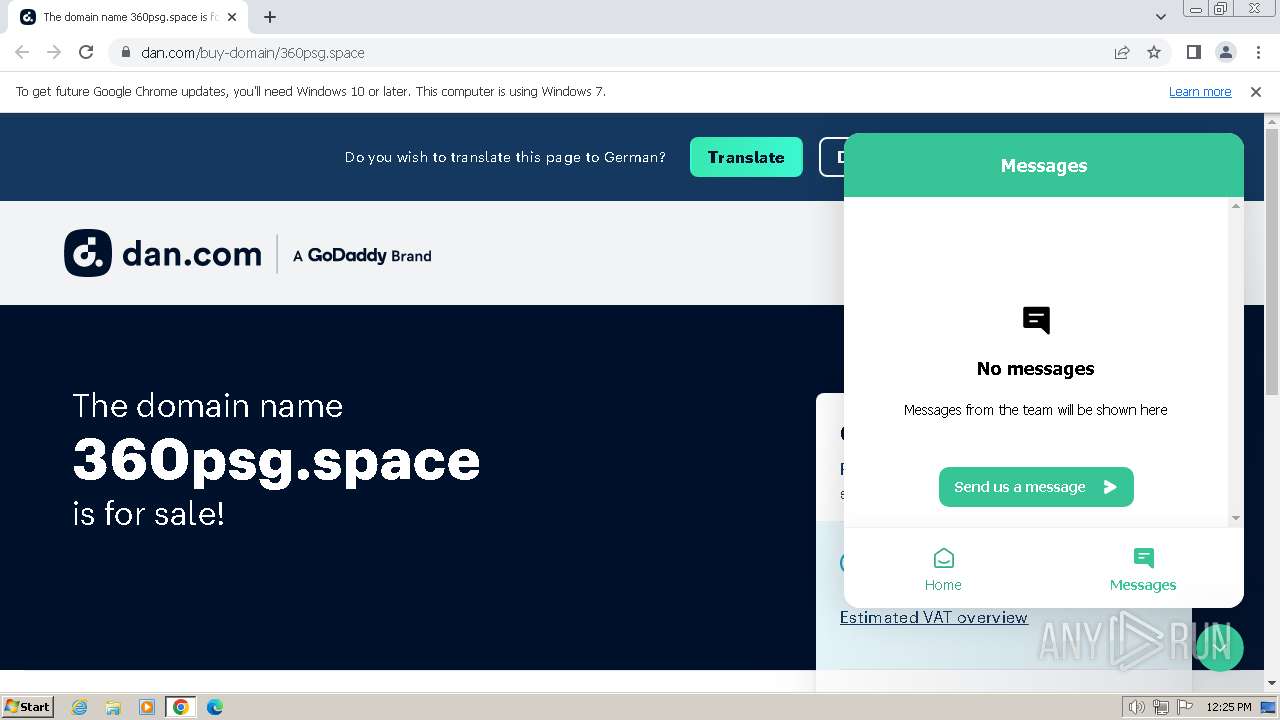Click Send us a message button
Viewport: 1280px width, 720px height.
pos(1036,487)
